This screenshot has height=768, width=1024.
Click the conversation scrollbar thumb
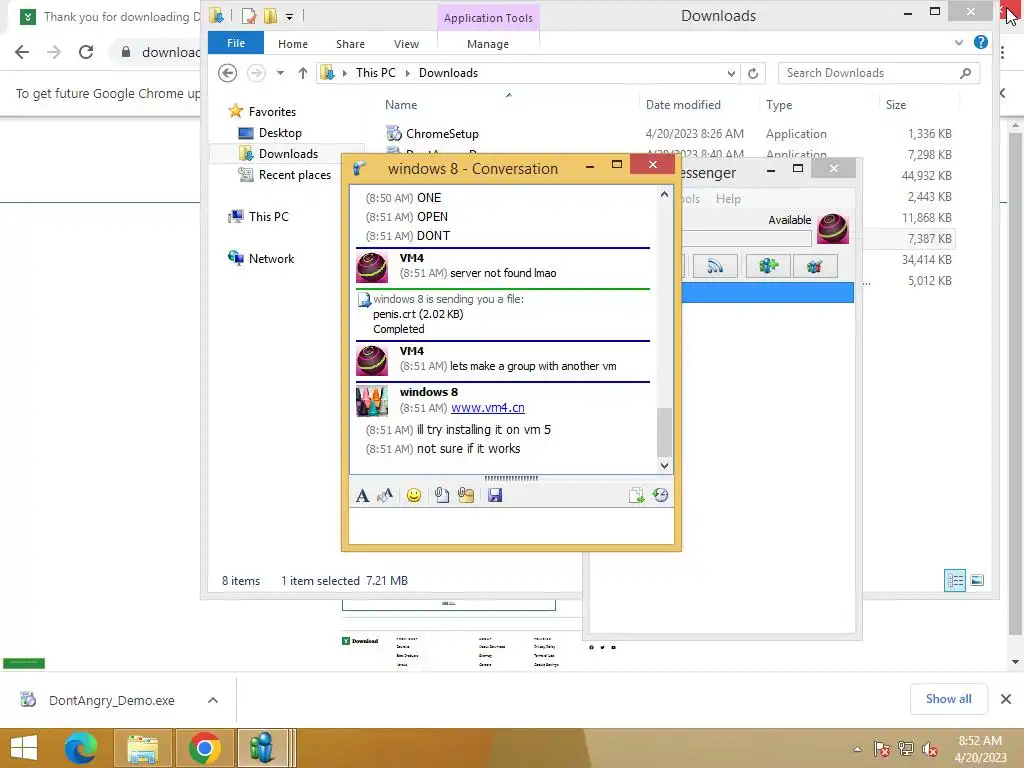pos(664,432)
